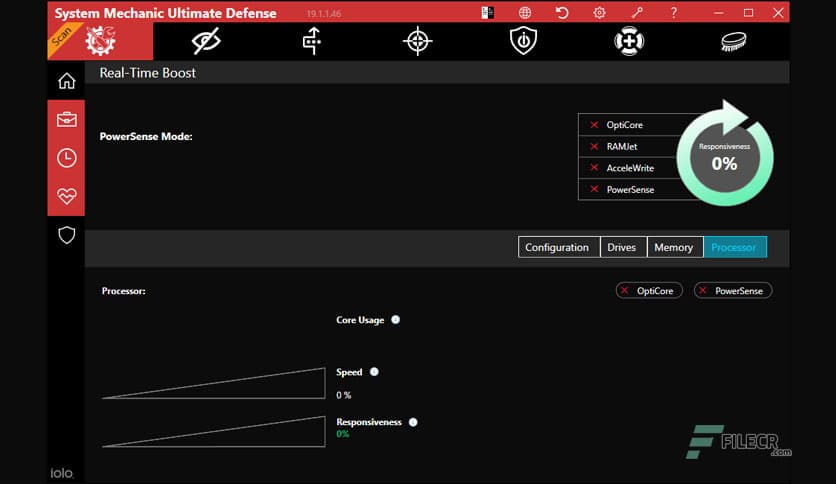The width and height of the screenshot is (836, 484).
Task: Click the key license icon
Action: [637, 12]
